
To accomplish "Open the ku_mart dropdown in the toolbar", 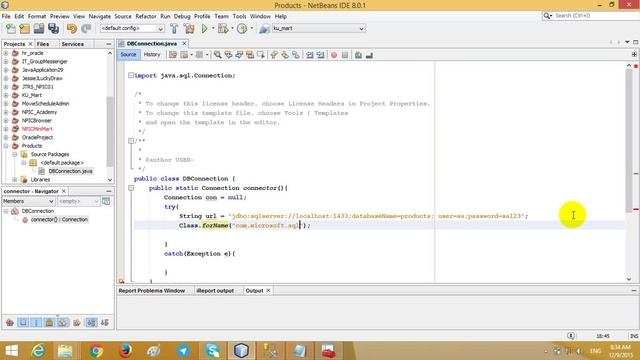I will 318,29.
